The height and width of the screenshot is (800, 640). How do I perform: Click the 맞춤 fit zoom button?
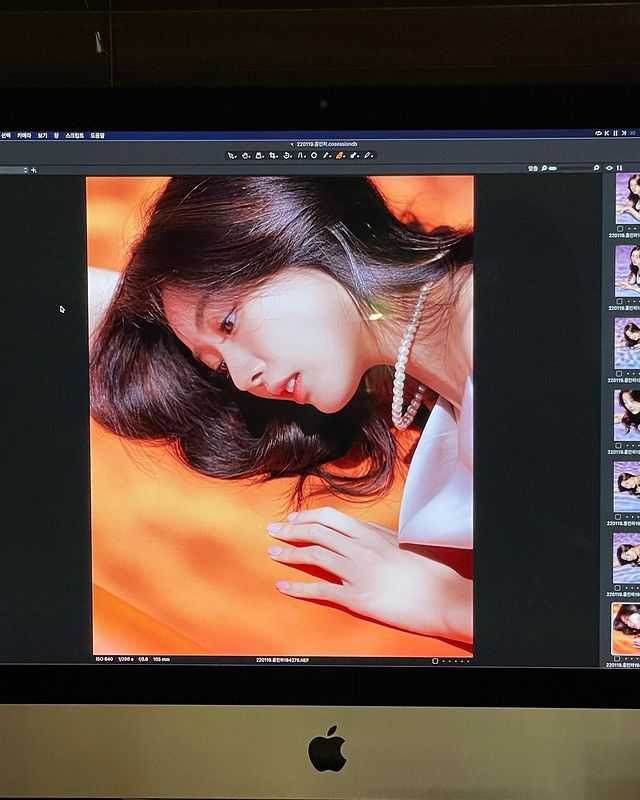533,168
